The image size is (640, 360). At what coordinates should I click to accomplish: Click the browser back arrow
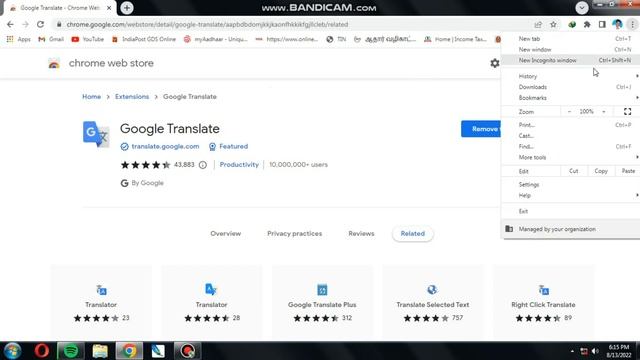pyautogui.click(x=10, y=24)
